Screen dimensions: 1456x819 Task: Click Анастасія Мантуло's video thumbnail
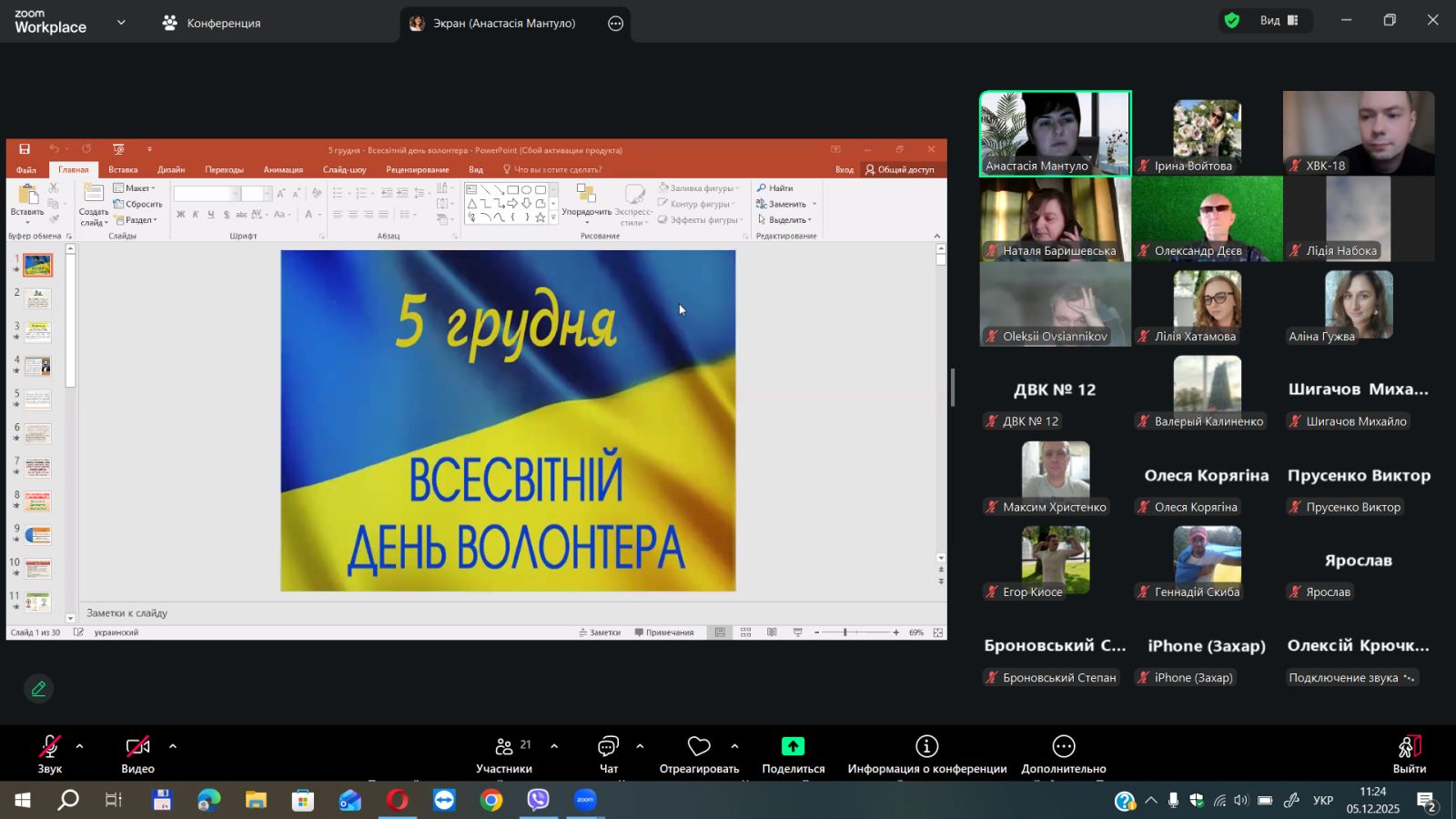pos(1055,133)
